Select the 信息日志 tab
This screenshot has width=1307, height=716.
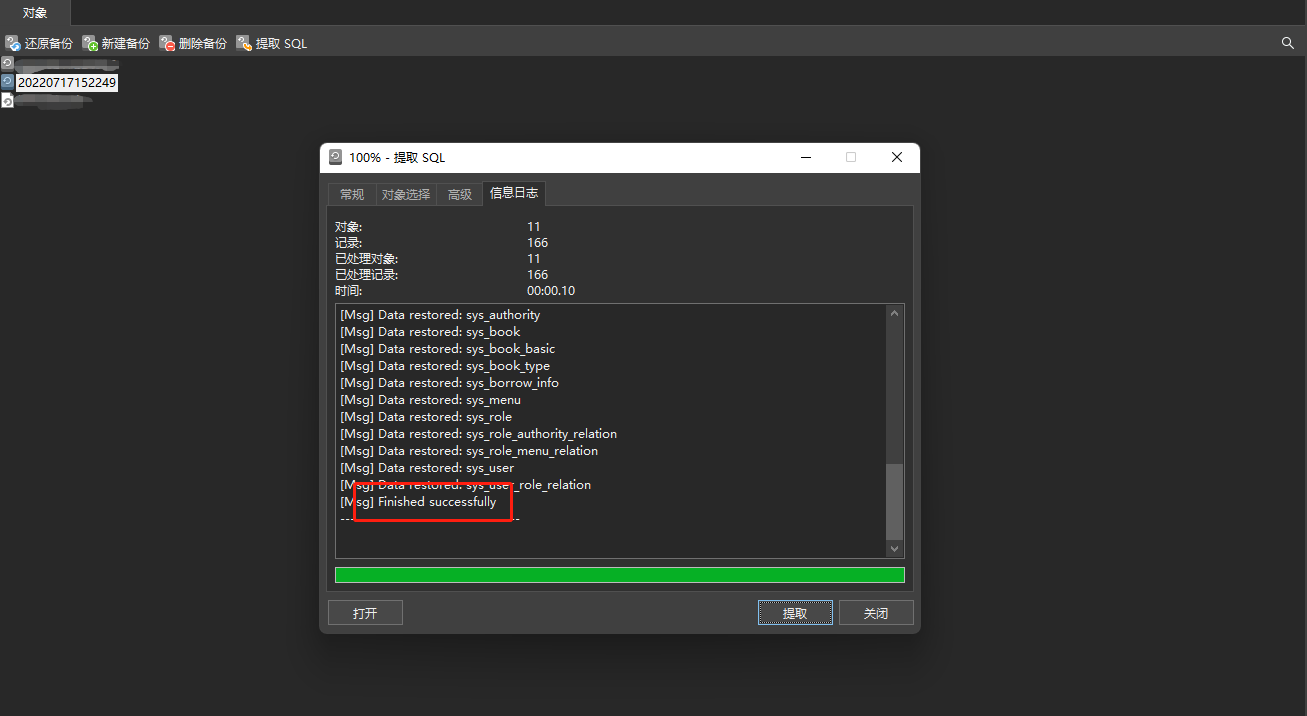(514, 193)
